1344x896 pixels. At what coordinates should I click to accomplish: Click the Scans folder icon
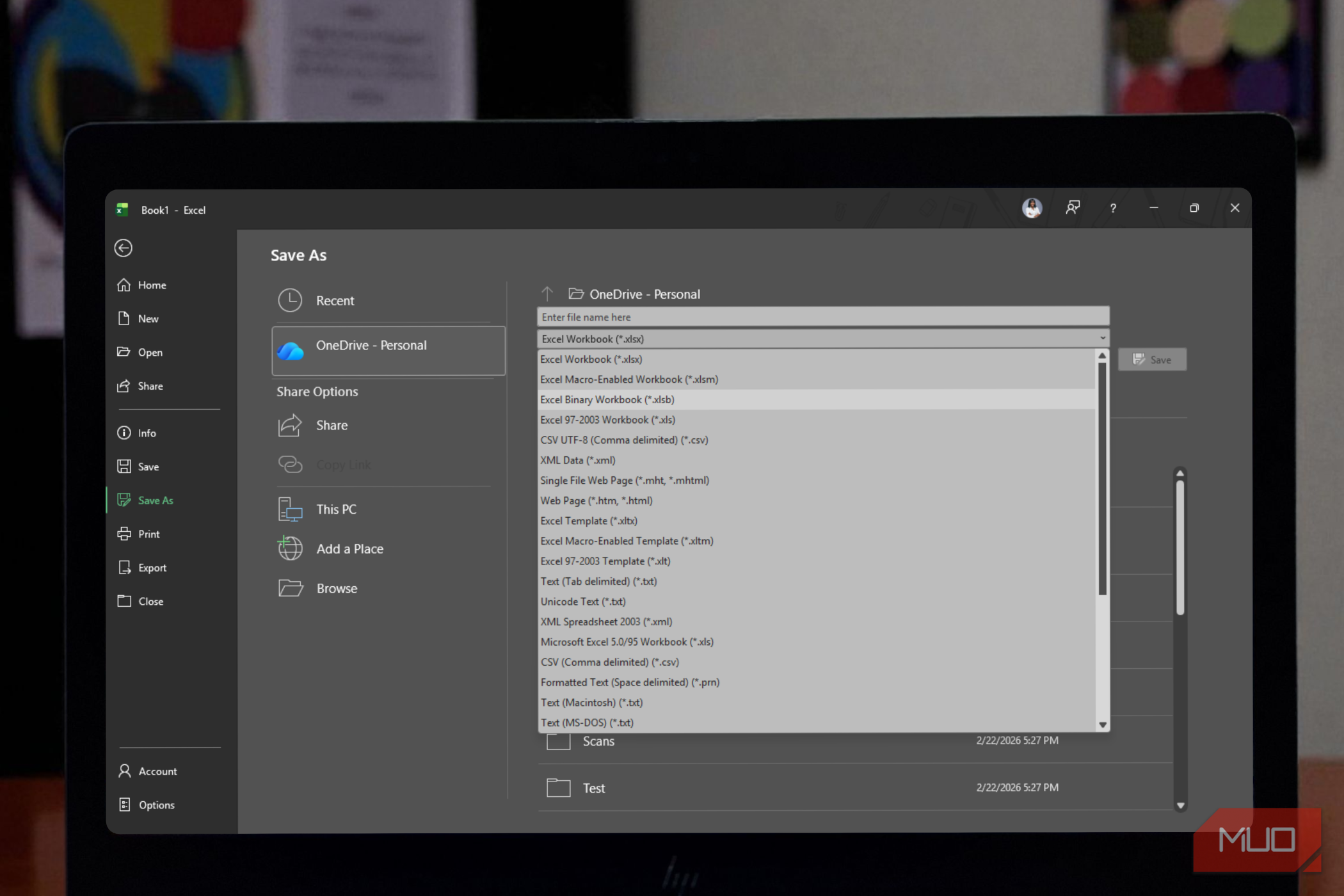[559, 741]
